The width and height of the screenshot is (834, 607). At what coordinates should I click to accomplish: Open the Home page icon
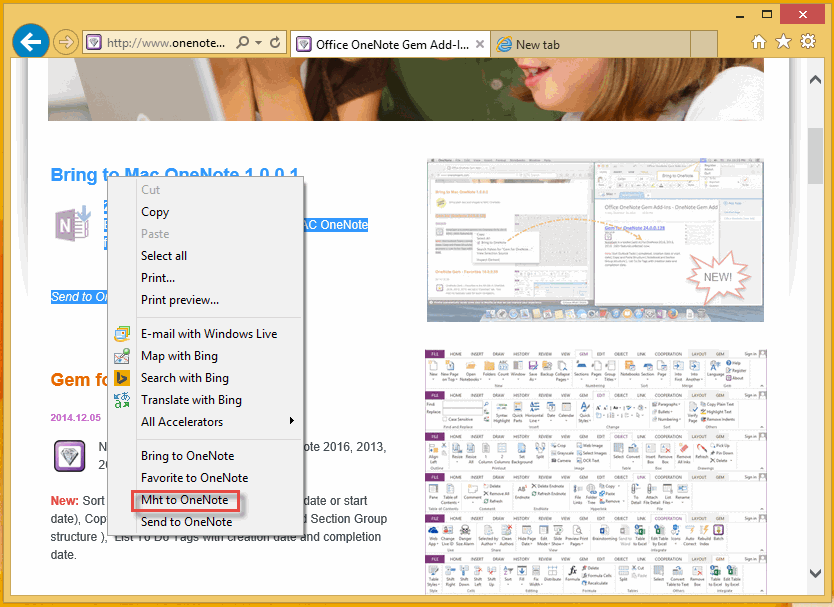tap(758, 41)
